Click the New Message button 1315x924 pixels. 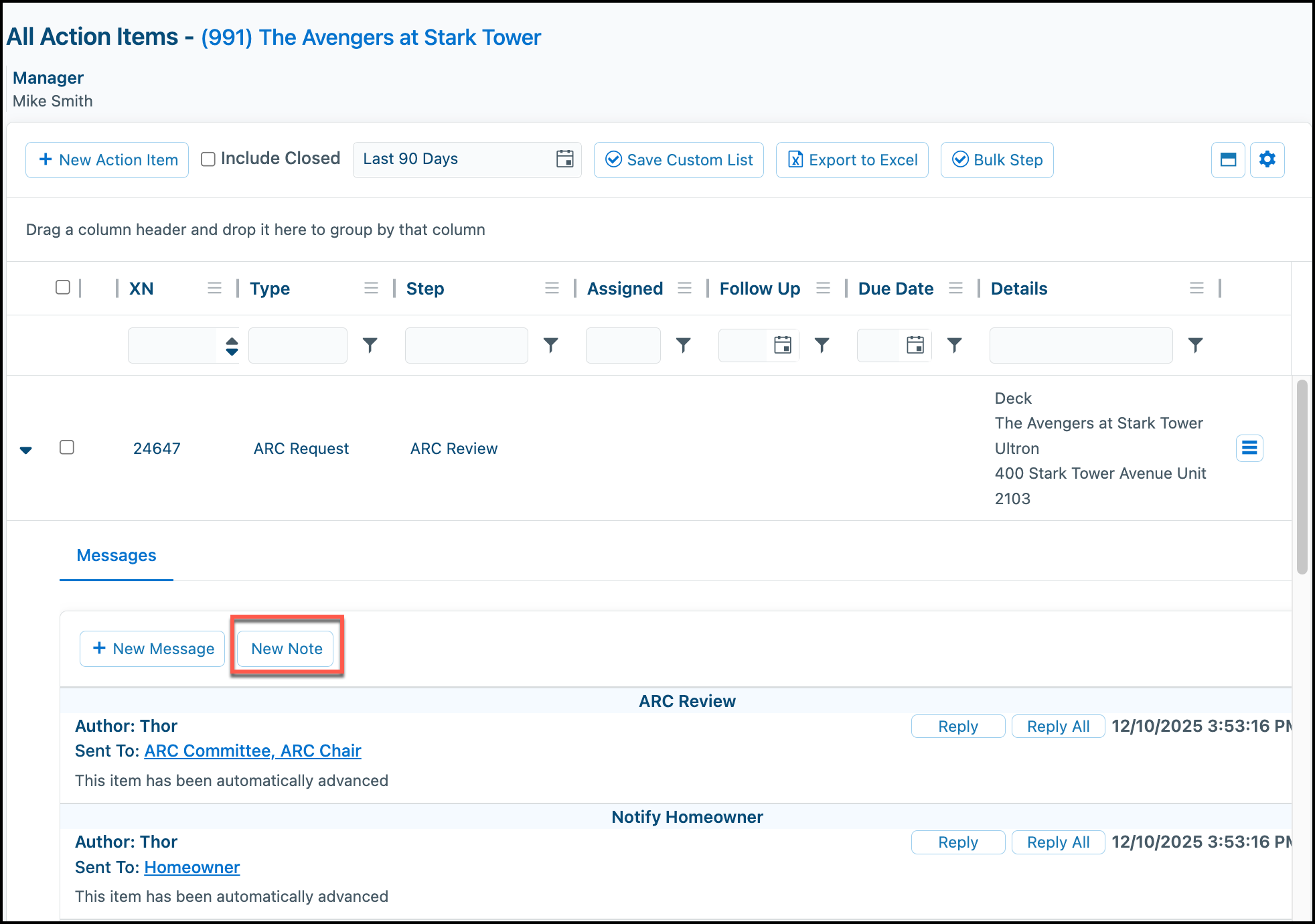tap(153, 649)
